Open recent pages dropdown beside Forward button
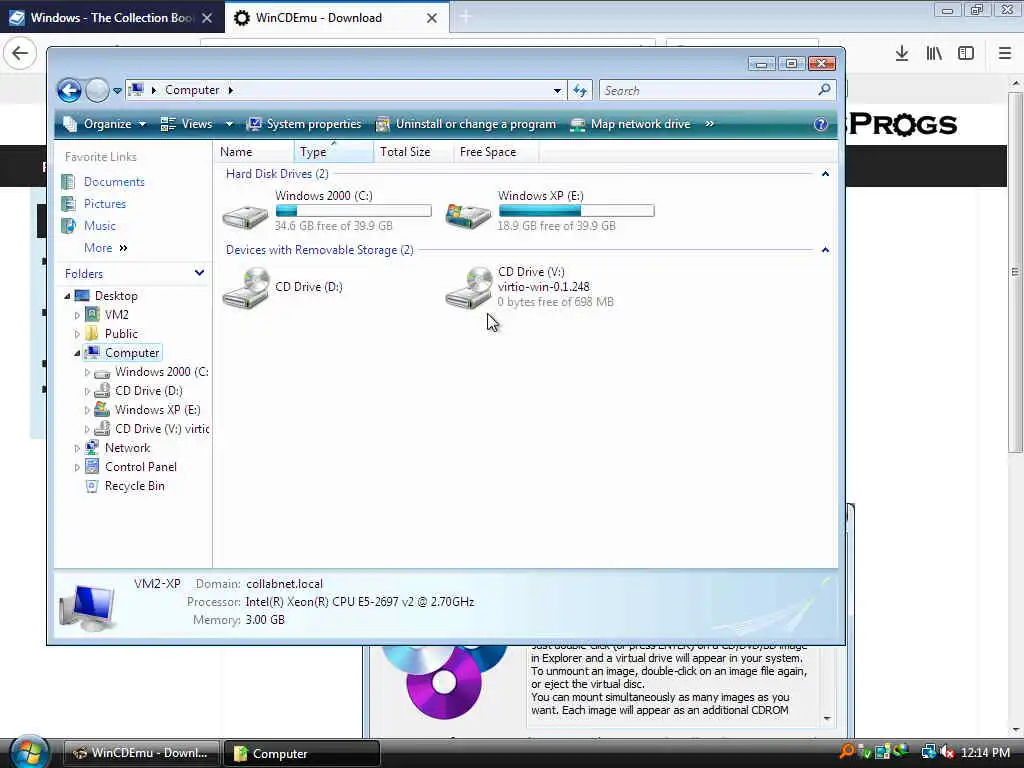The width and height of the screenshot is (1024, 768). 118,91
